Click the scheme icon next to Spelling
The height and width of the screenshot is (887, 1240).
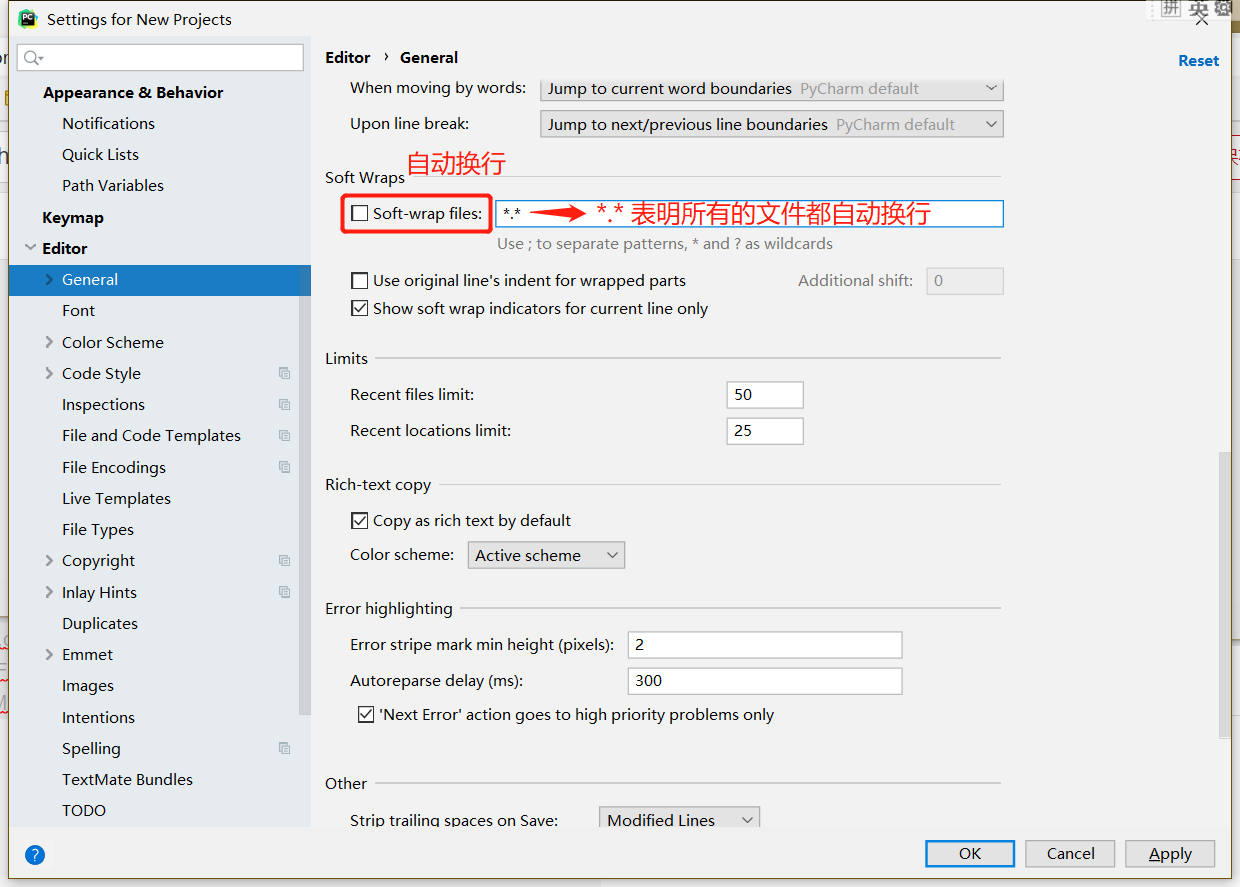point(284,748)
